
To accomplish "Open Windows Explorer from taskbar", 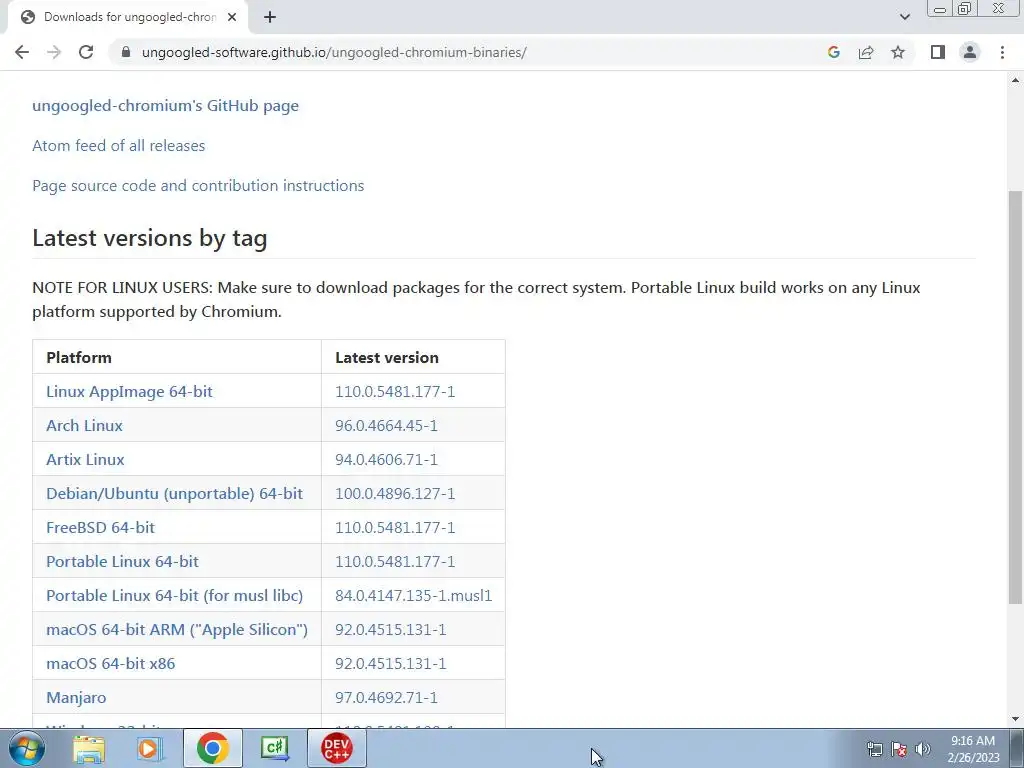I will click(x=89, y=748).
